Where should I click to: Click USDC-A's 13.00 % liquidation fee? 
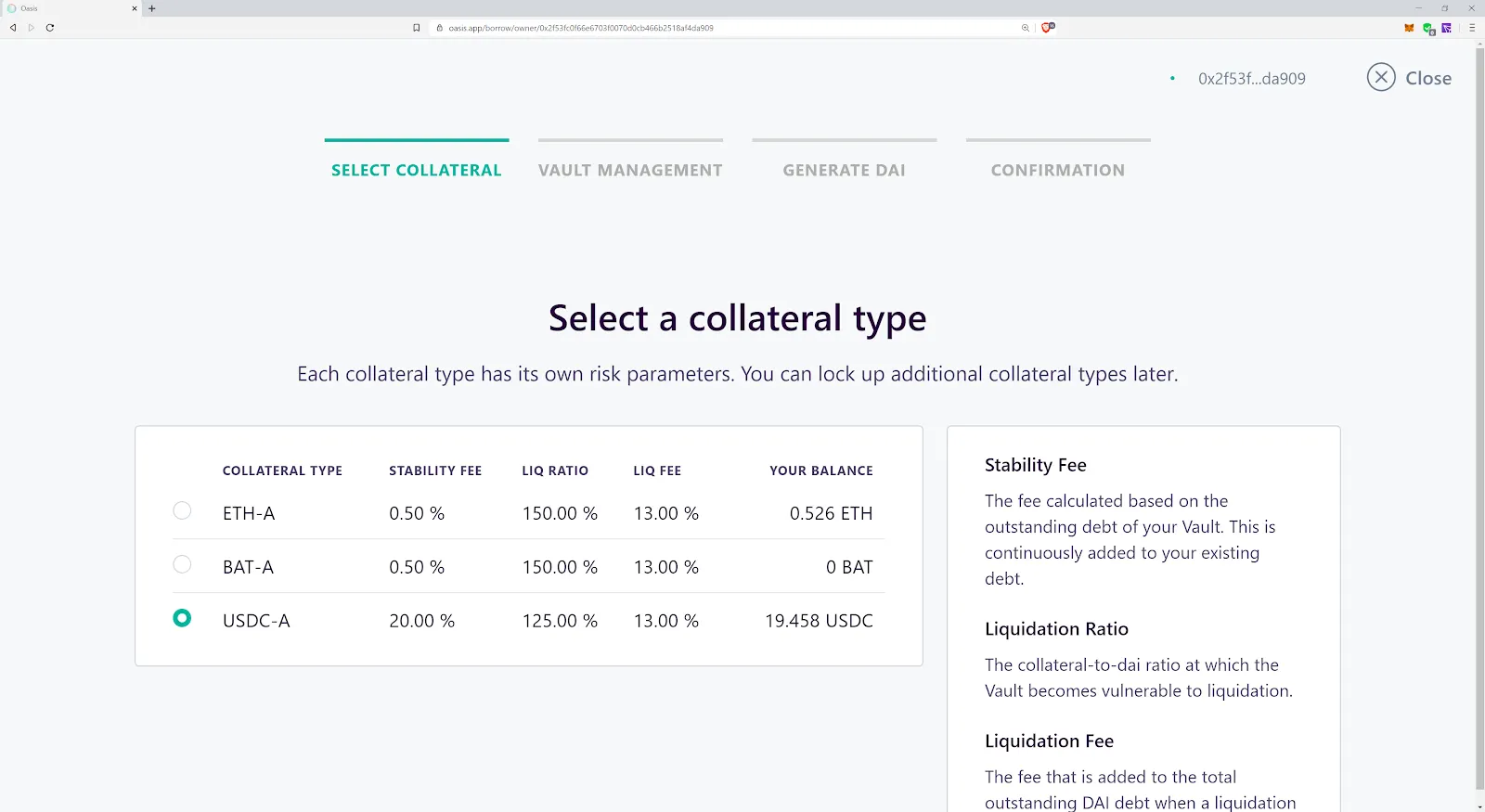point(666,621)
